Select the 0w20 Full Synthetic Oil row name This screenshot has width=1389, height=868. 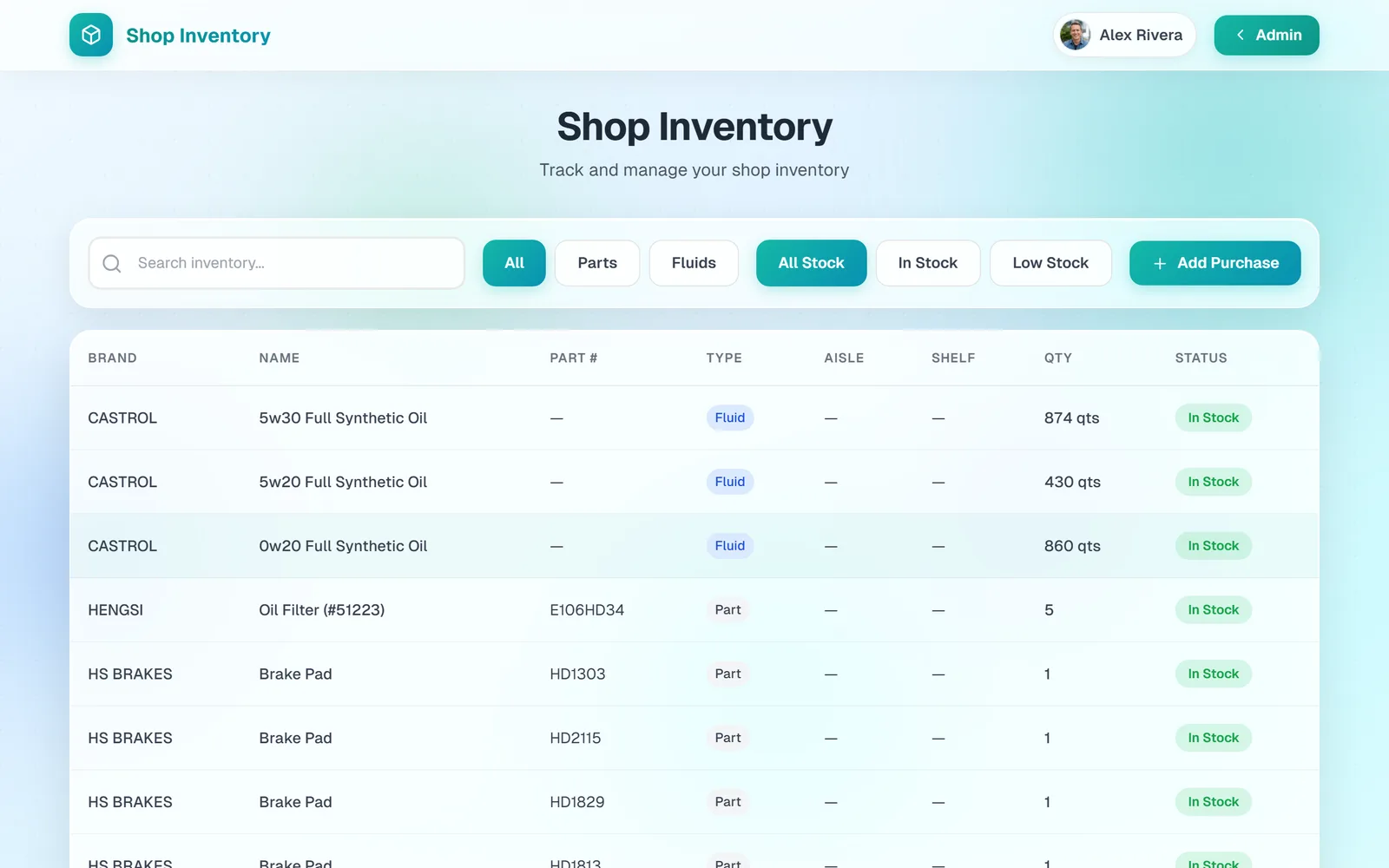343,546
